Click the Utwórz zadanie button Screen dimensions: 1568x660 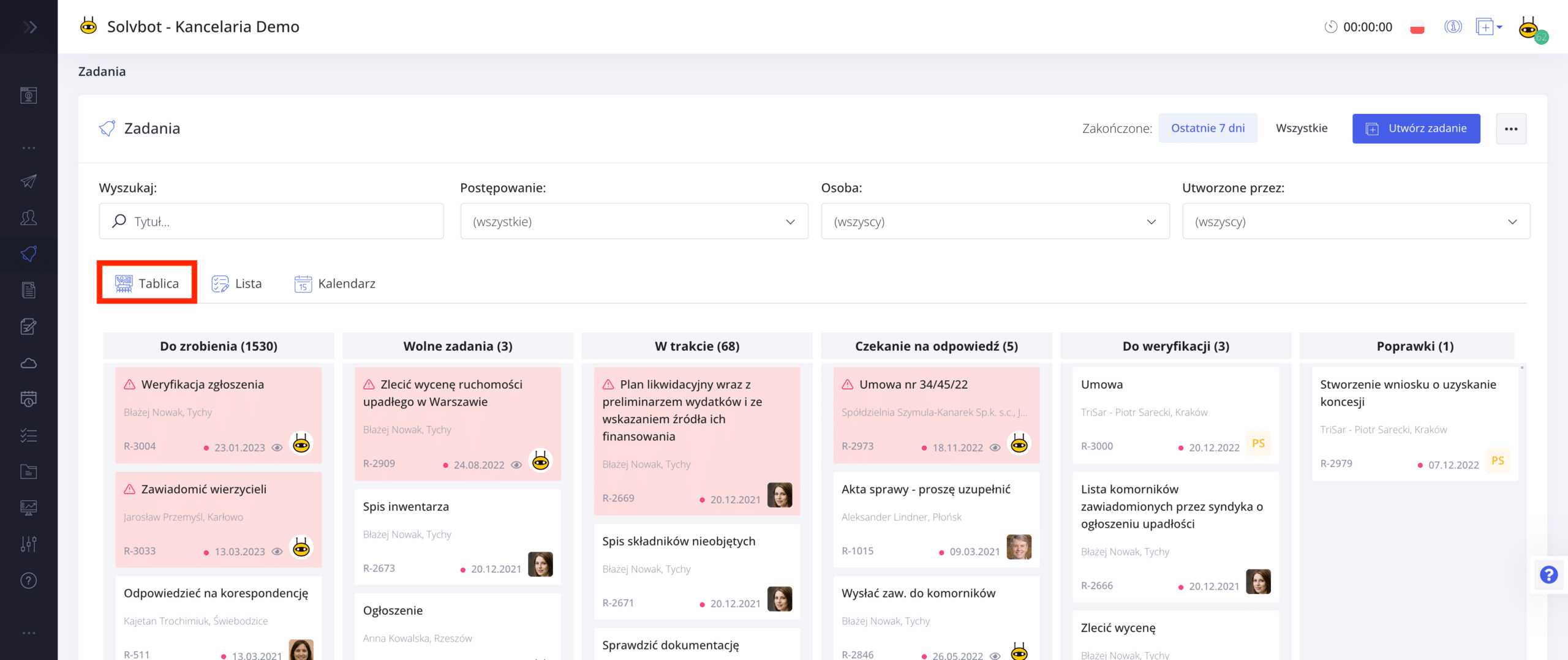(x=1415, y=129)
